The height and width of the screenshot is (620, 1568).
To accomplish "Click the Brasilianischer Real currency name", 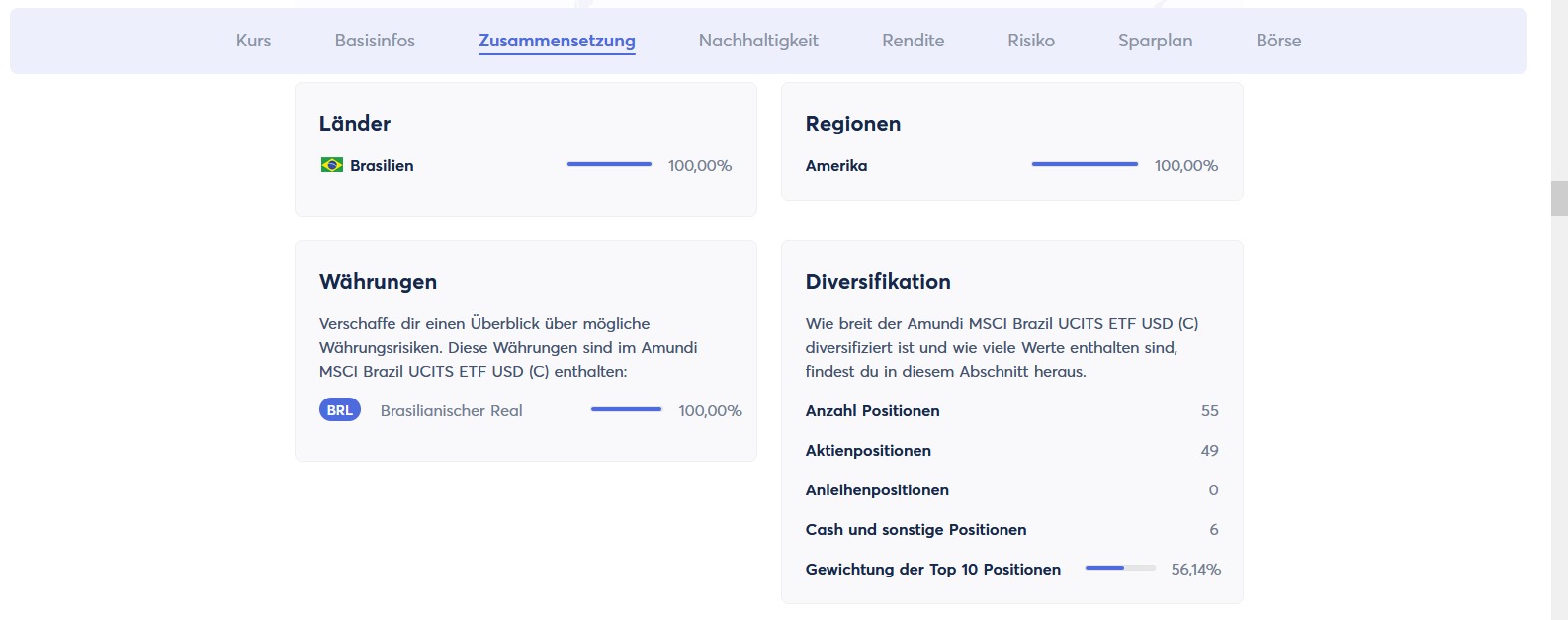I will click(451, 411).
